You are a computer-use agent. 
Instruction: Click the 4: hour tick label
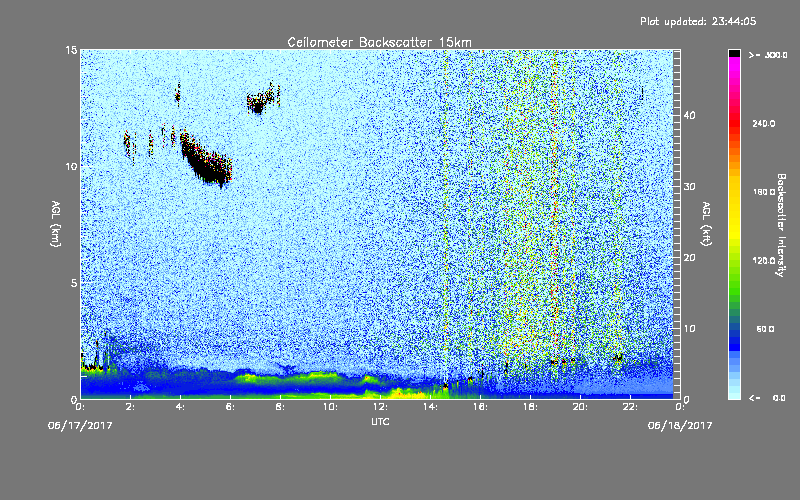point(180,407)
